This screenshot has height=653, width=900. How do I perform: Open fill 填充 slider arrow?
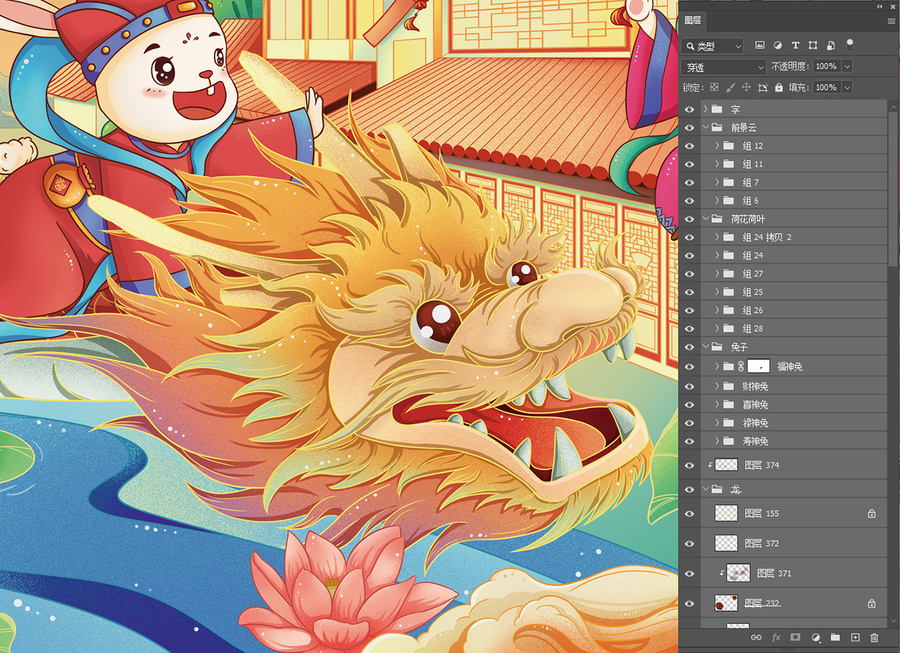(847, 87)
